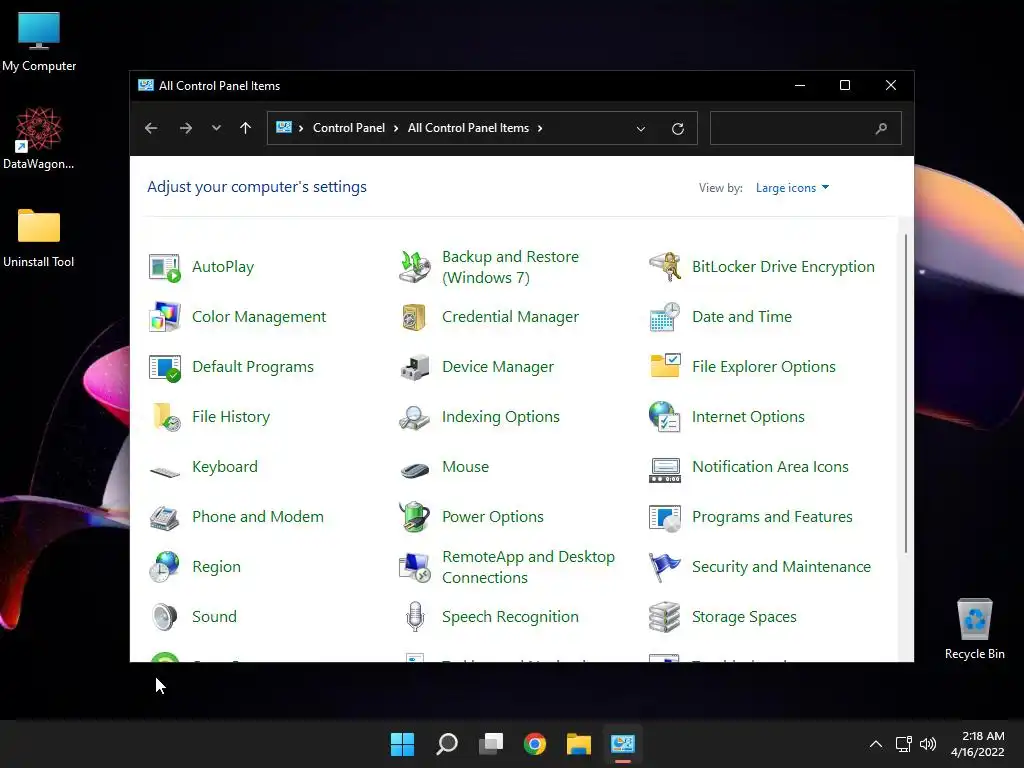Select the Uninstall Tool desktop folder
Screen dimensions: 1024x768
pos(39,237)
